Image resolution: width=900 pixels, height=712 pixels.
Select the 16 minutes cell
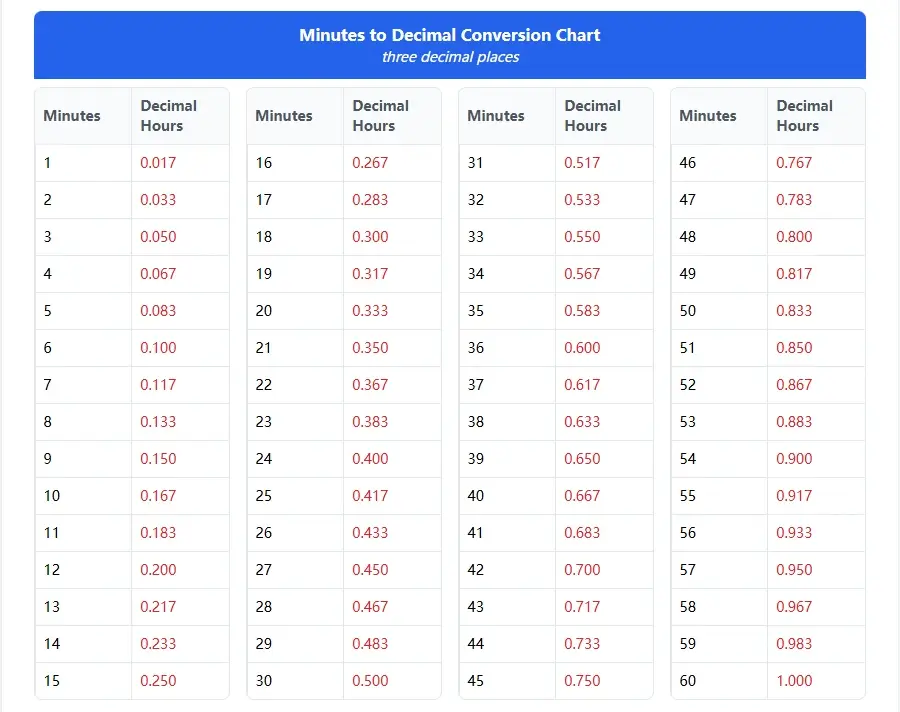(264, 163)
